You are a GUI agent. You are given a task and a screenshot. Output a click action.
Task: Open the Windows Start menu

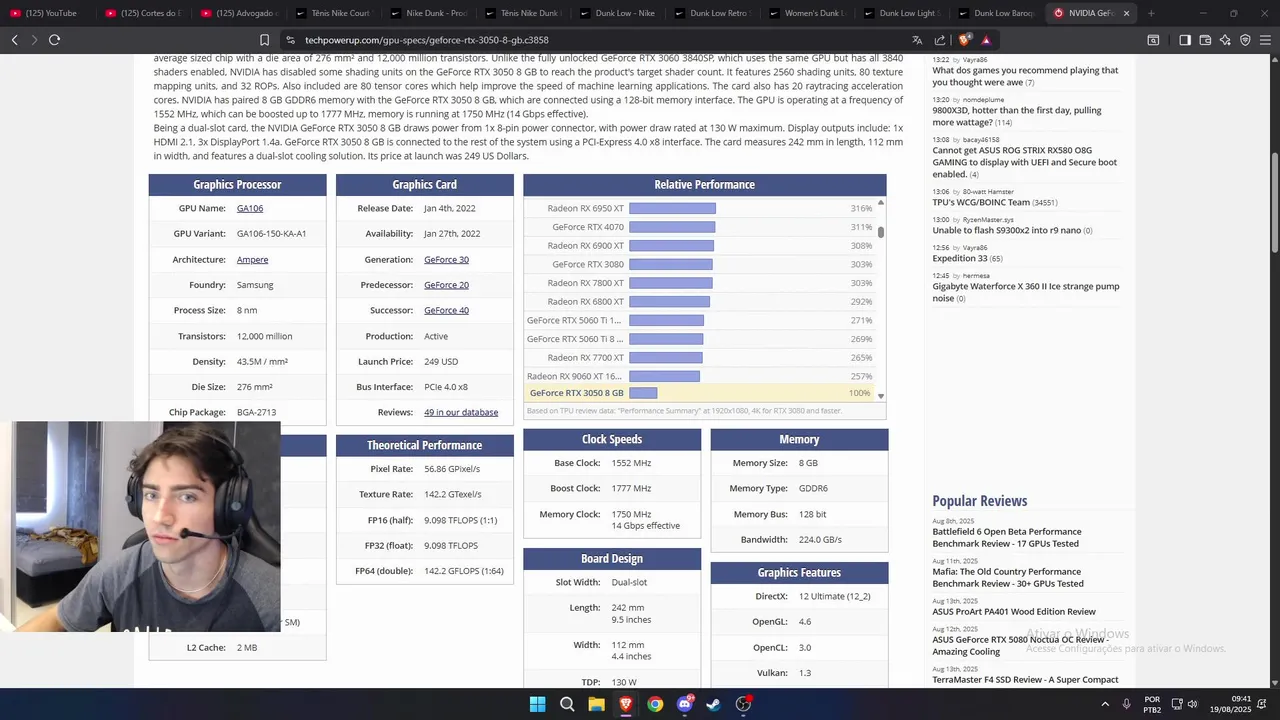coord(537,704)
